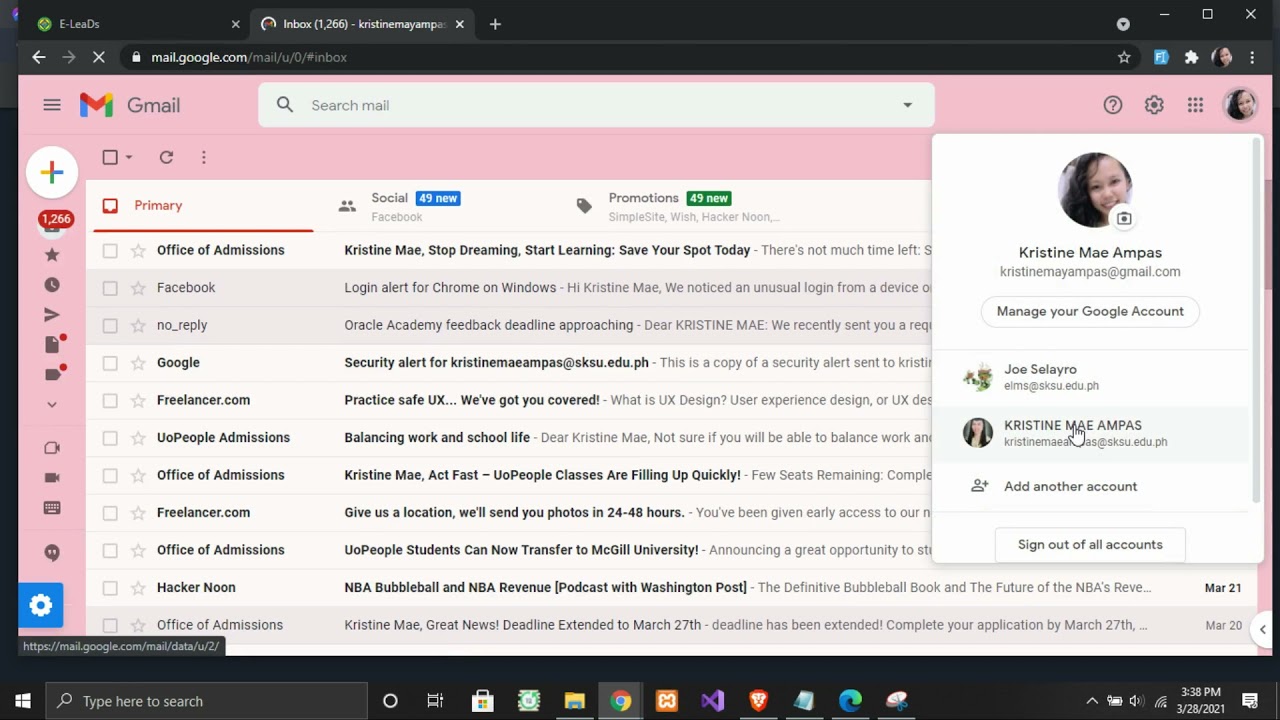
Task: Click the Join a meeting camera icon
Action: tap(52, 478)
